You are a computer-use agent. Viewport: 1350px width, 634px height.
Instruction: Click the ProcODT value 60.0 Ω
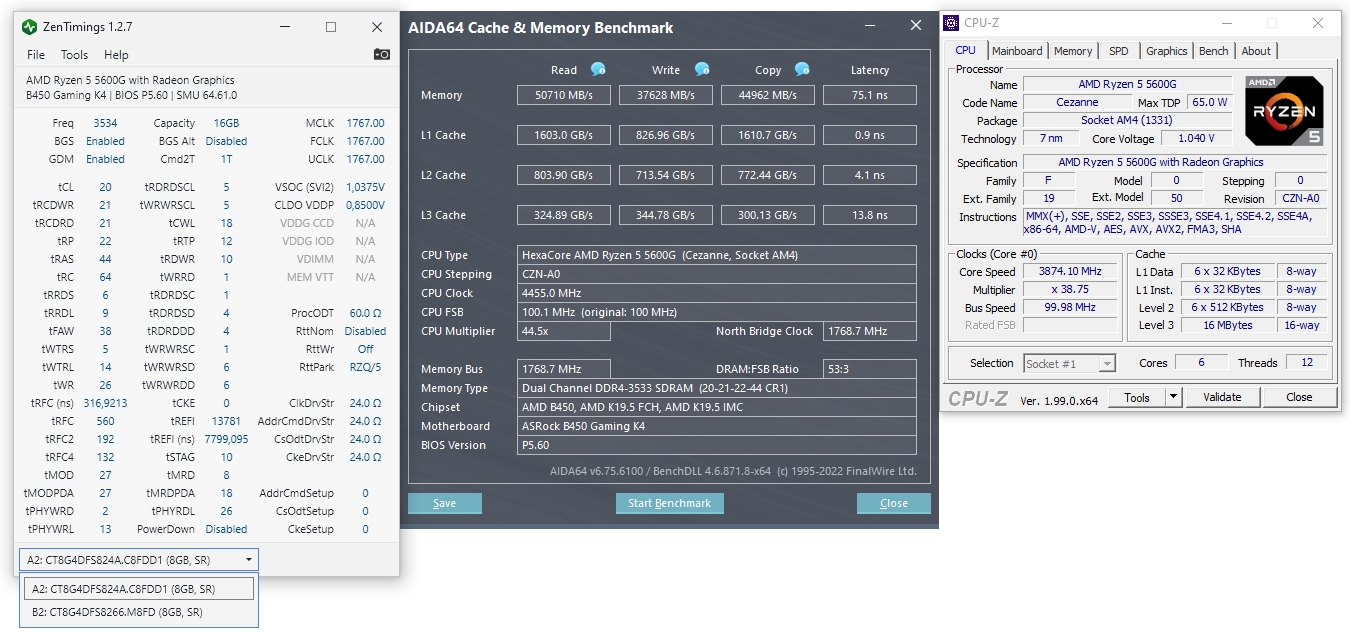tap(365, 313)
